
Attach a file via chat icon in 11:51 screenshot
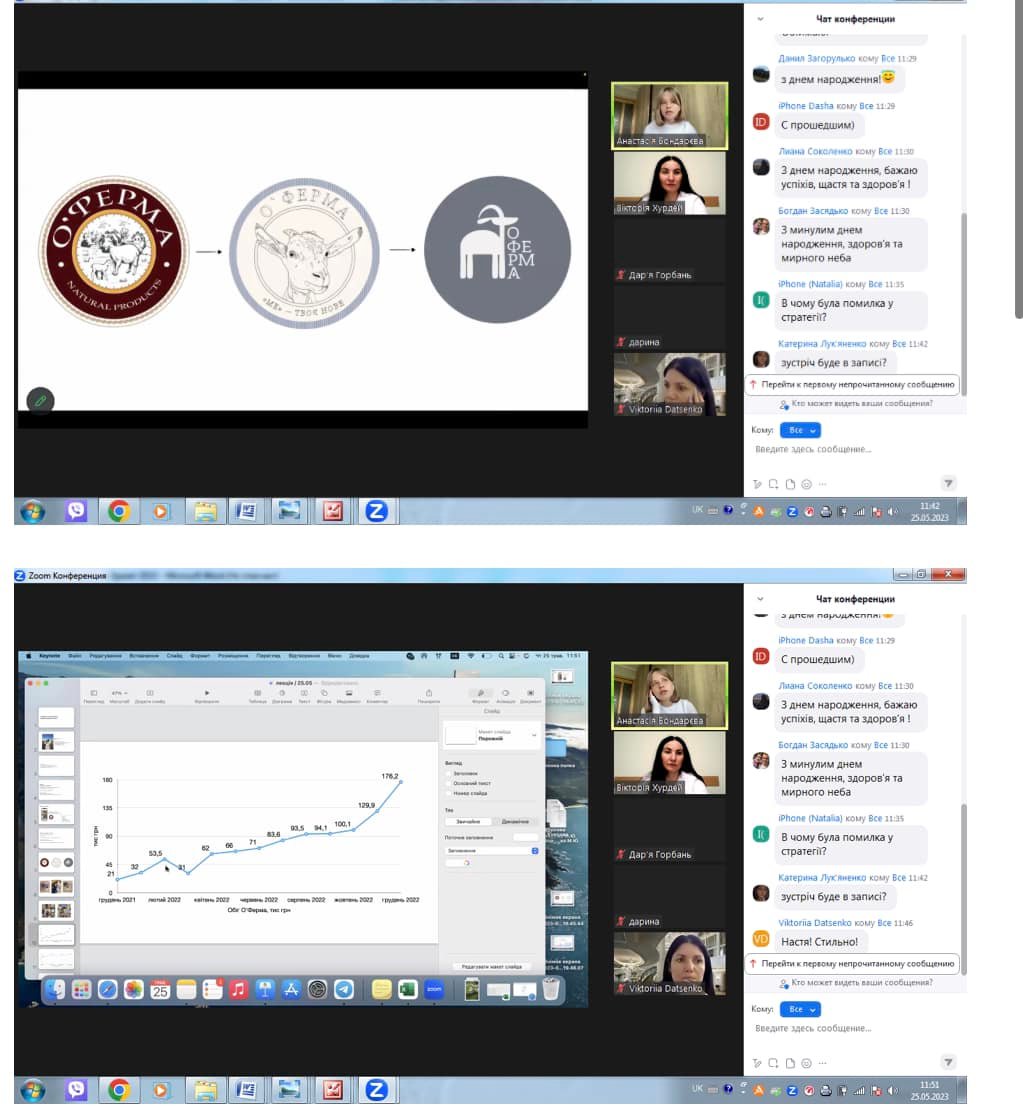(790, 1064)
